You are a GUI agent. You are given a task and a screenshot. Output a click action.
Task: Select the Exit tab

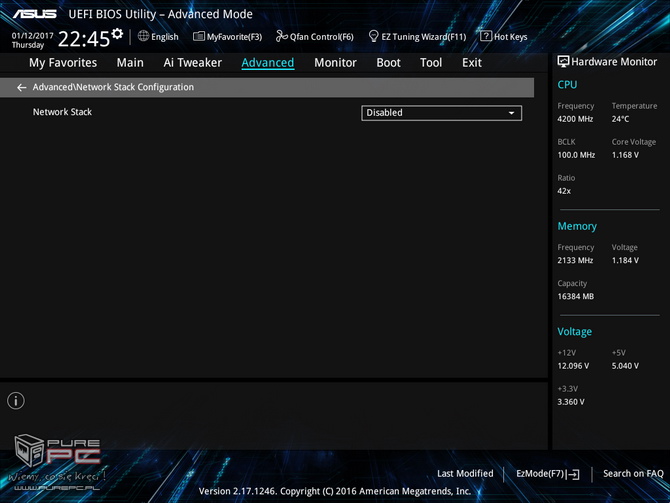click(x=472, y=63)
